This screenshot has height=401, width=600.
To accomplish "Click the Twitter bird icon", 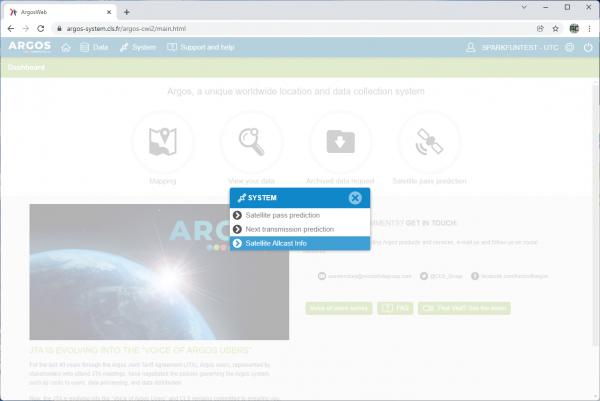I will [424, 276].
